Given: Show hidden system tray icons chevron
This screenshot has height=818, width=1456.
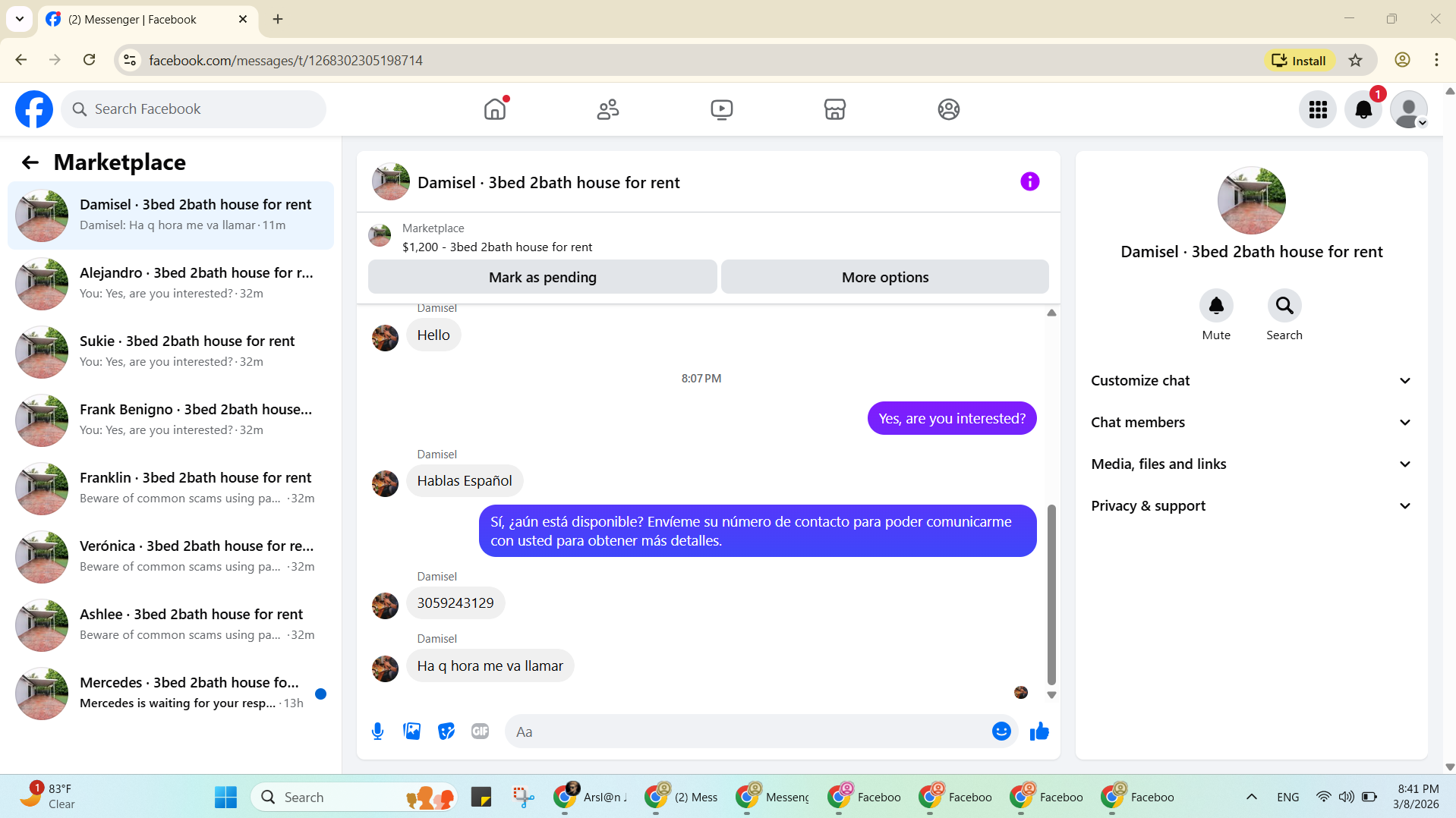Looking at the screenshot, I should point(1252,797).
